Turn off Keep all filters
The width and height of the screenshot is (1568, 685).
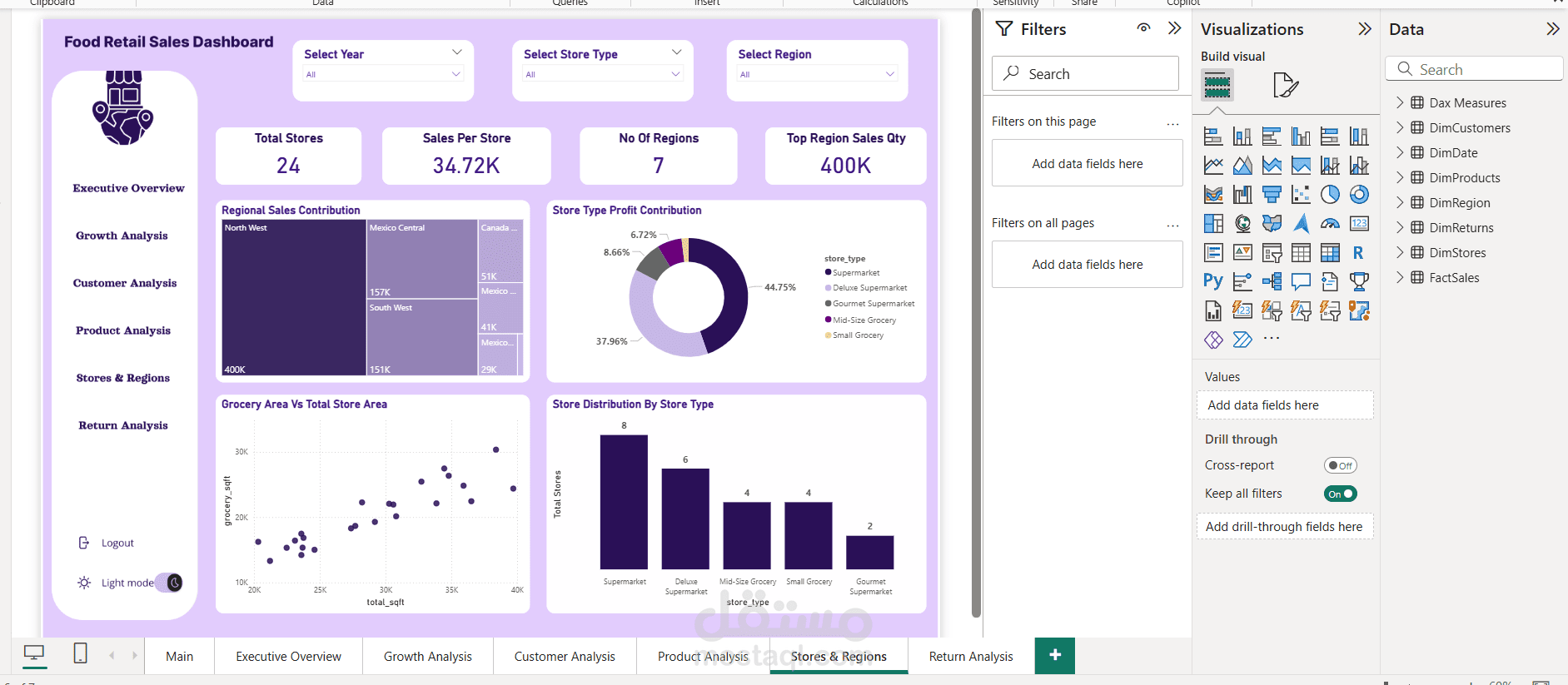click(x=1340, y=494)
